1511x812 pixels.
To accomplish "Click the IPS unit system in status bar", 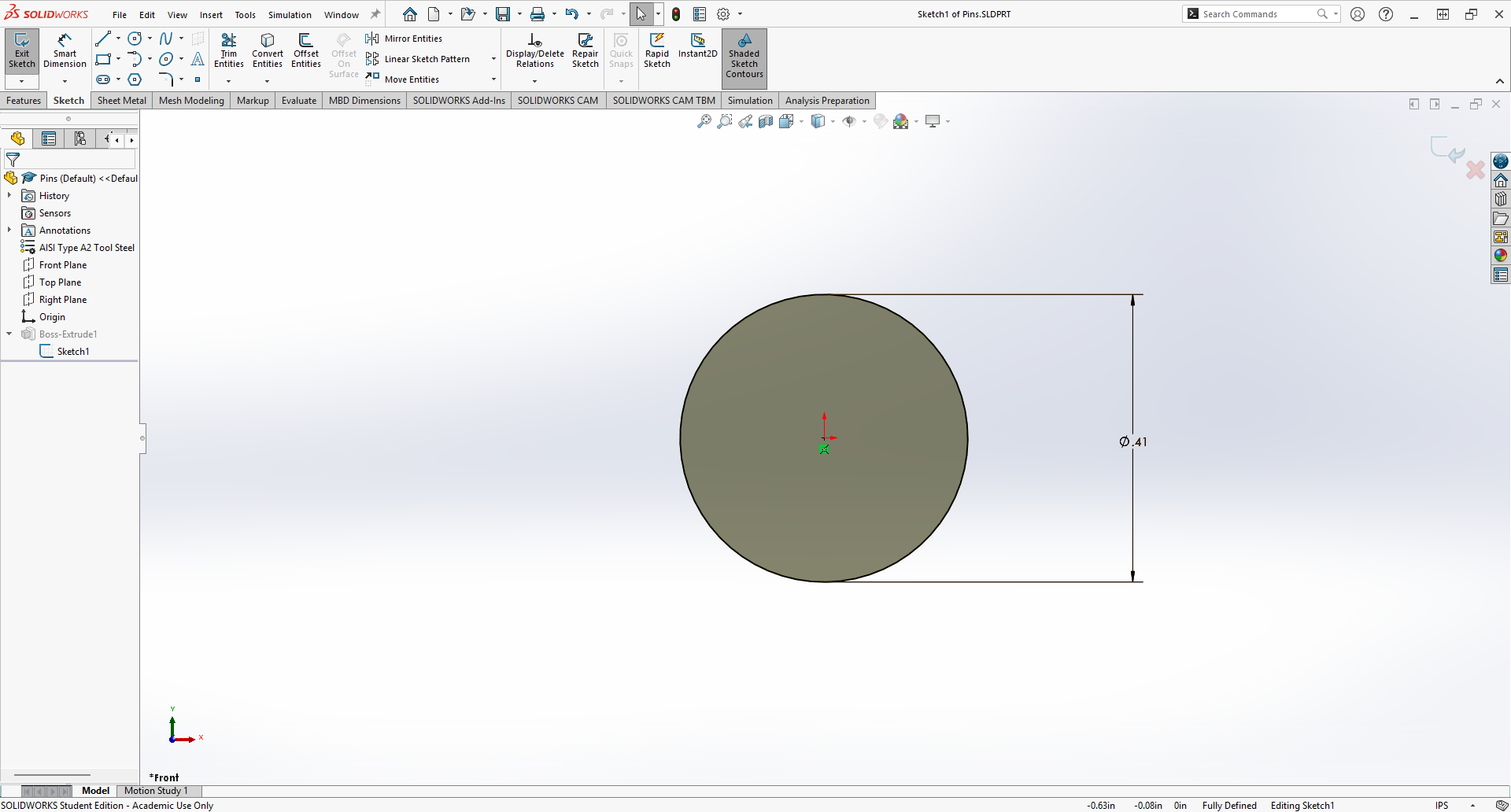I will pyautogui.click(x=1442, y=805).
